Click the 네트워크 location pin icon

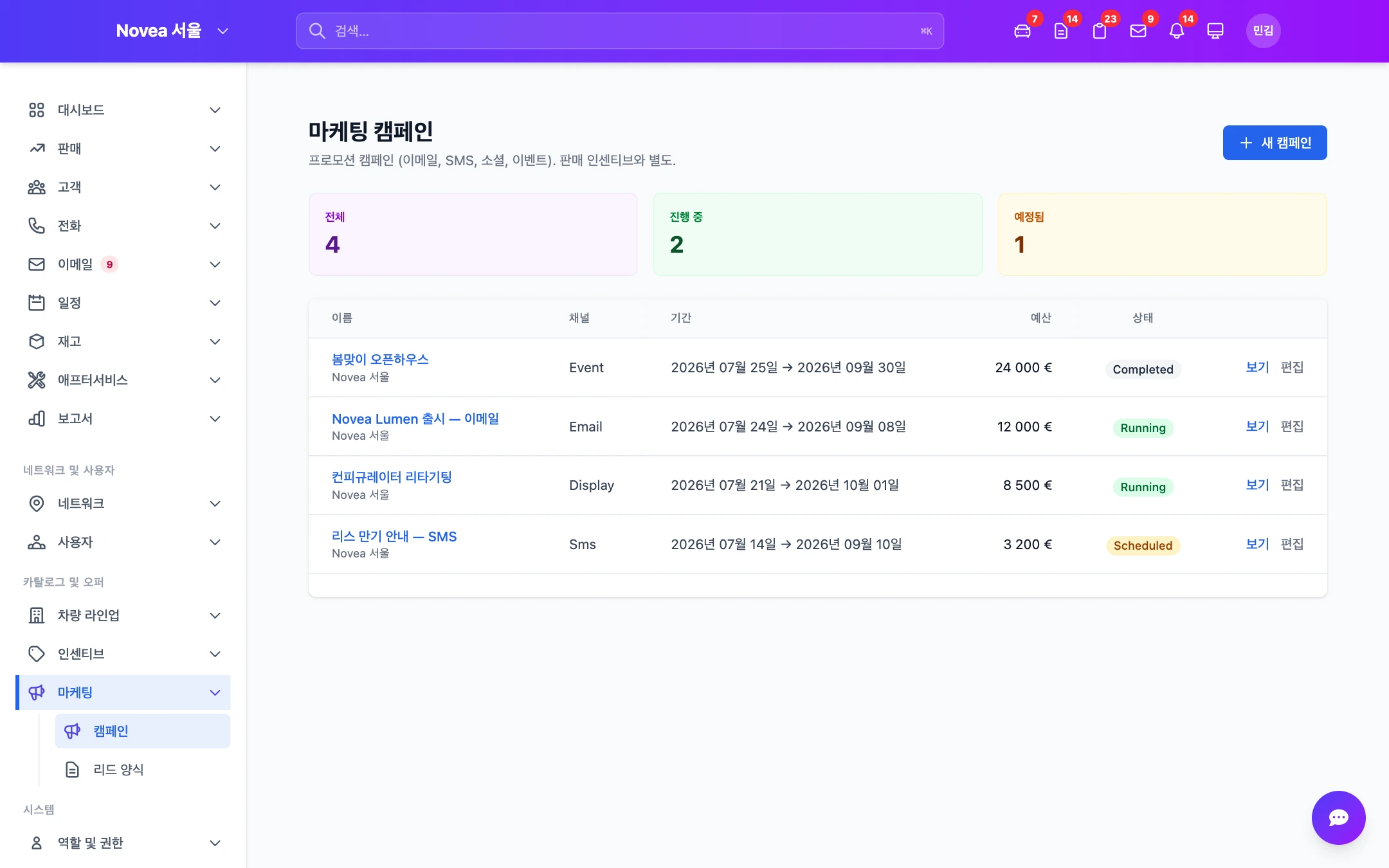tap(37, 503)
